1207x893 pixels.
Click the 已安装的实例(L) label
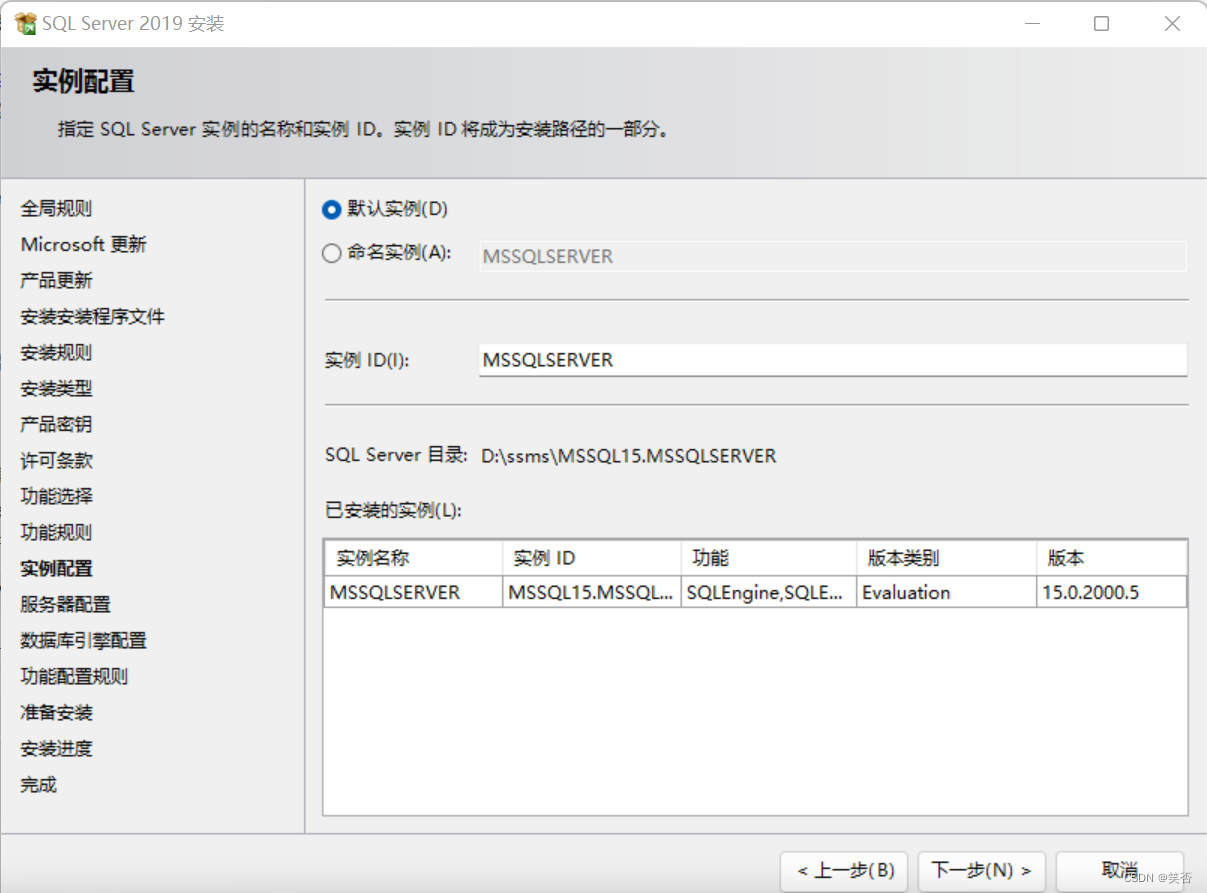pos(394,510)
